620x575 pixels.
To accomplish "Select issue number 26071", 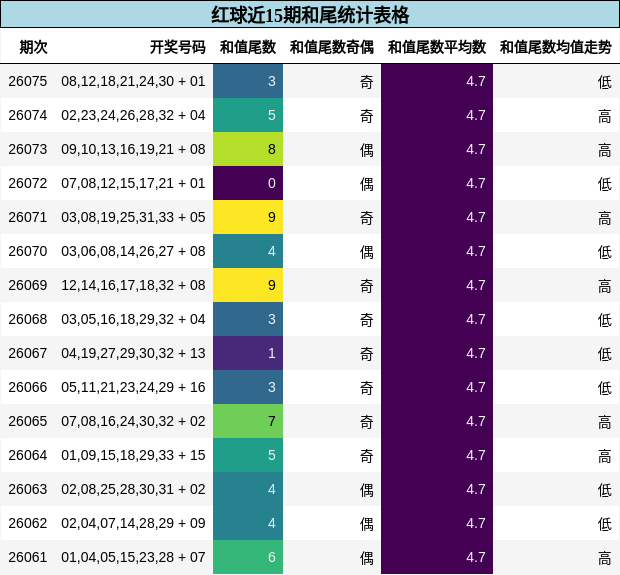I will [28, 217].
